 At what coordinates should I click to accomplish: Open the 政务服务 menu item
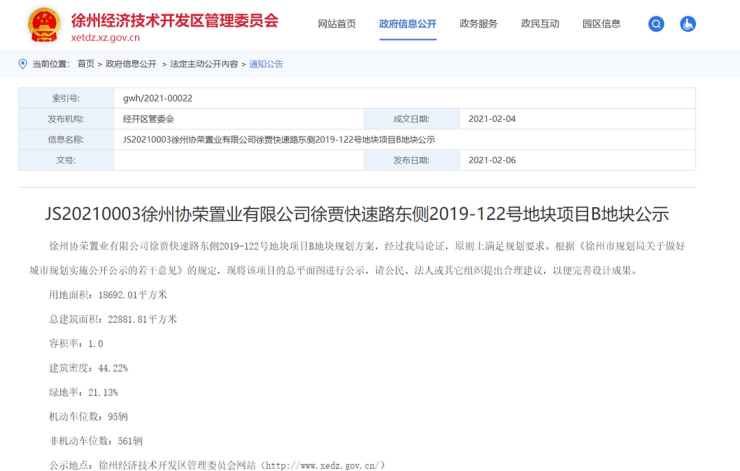tap(479, 24)
